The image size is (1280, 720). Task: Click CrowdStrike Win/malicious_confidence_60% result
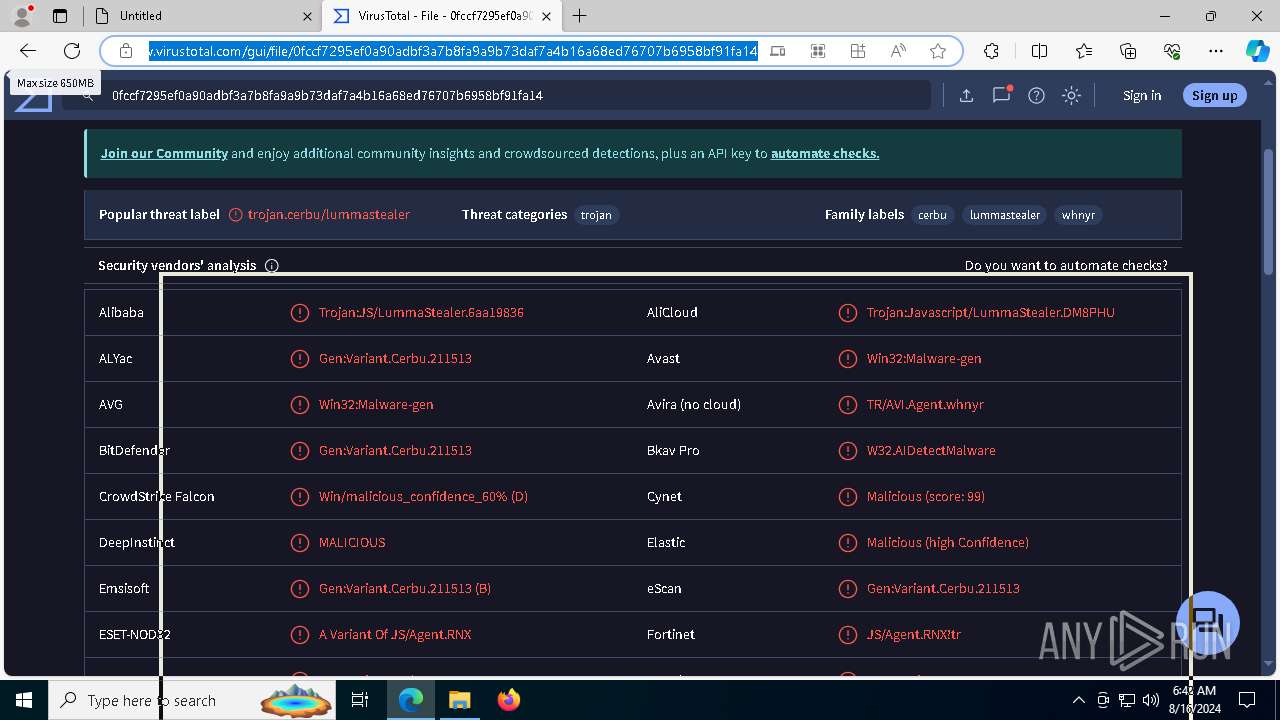click(423, 496)
